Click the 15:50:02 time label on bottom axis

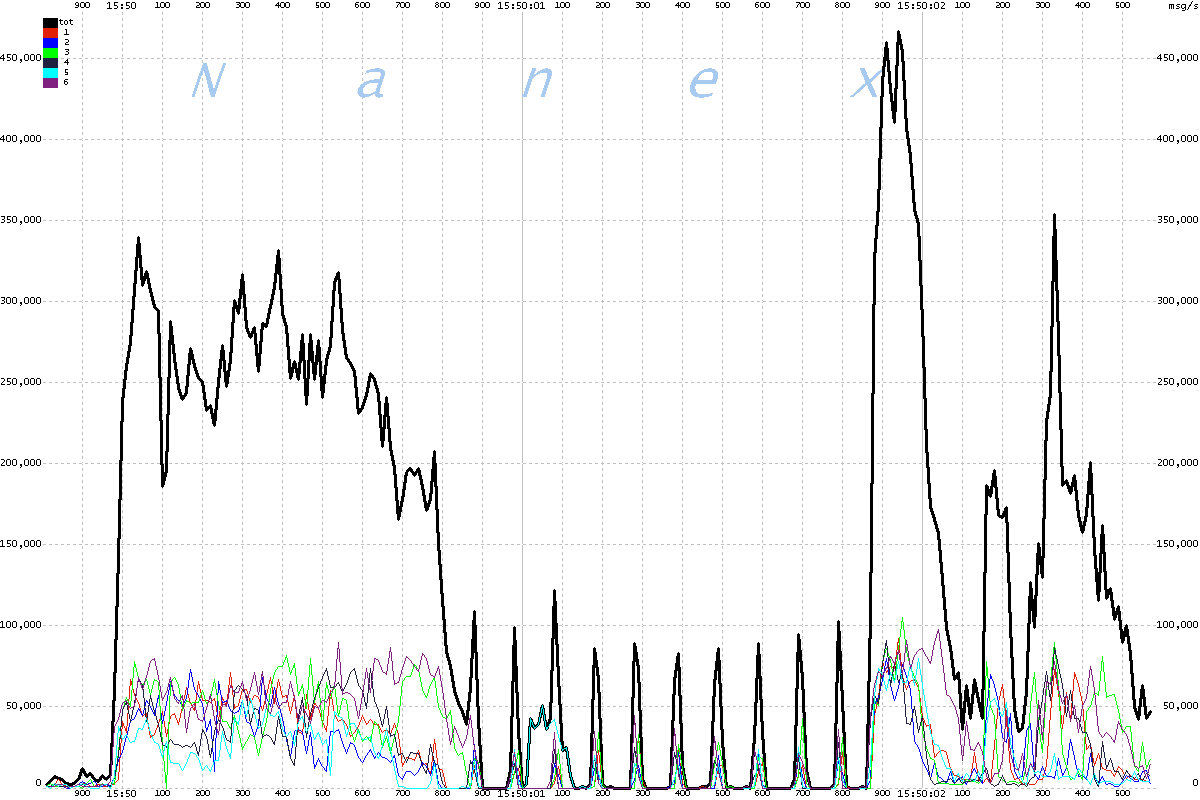pos(921,793)
